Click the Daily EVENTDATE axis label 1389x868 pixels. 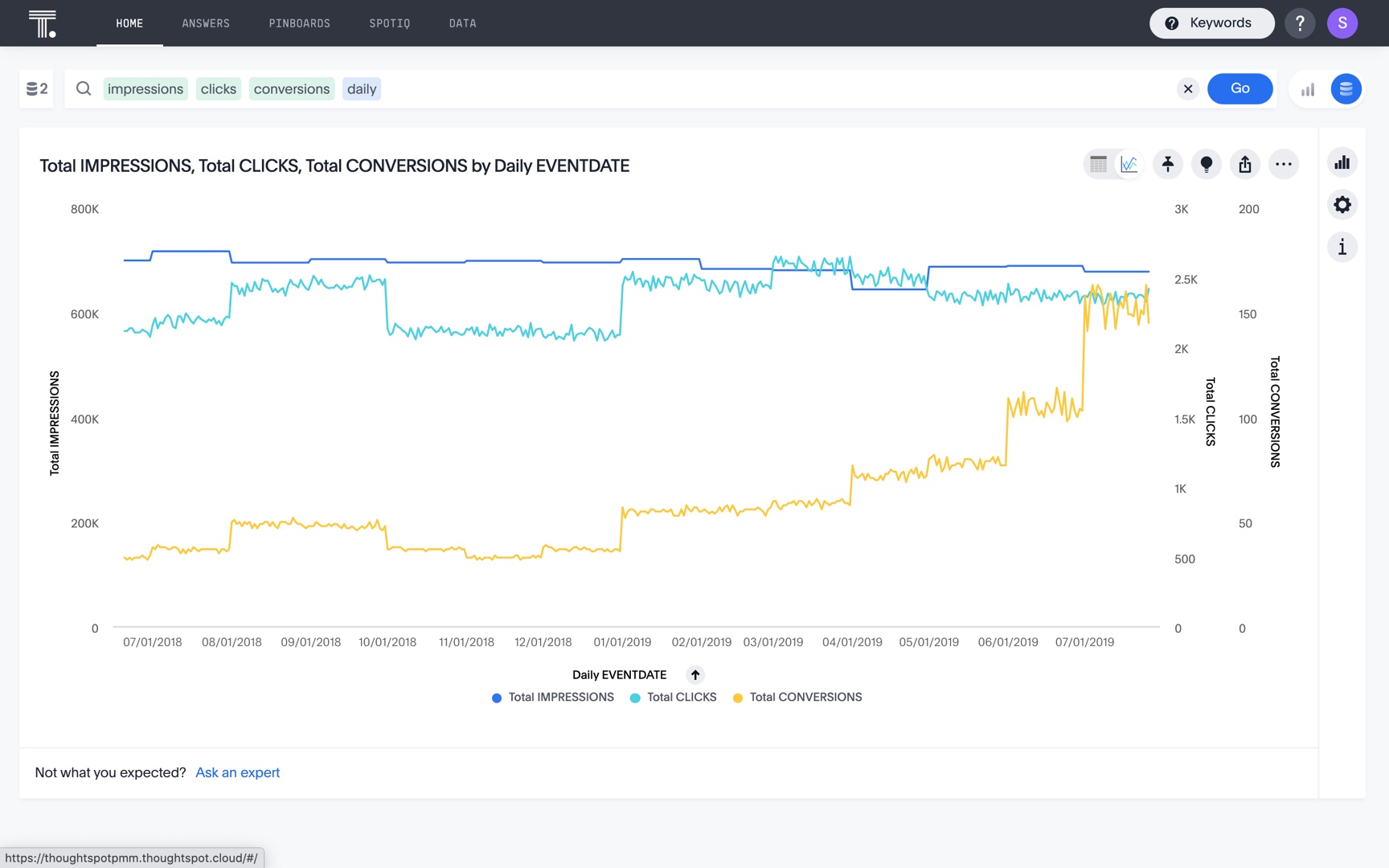[x=619, y=675]
